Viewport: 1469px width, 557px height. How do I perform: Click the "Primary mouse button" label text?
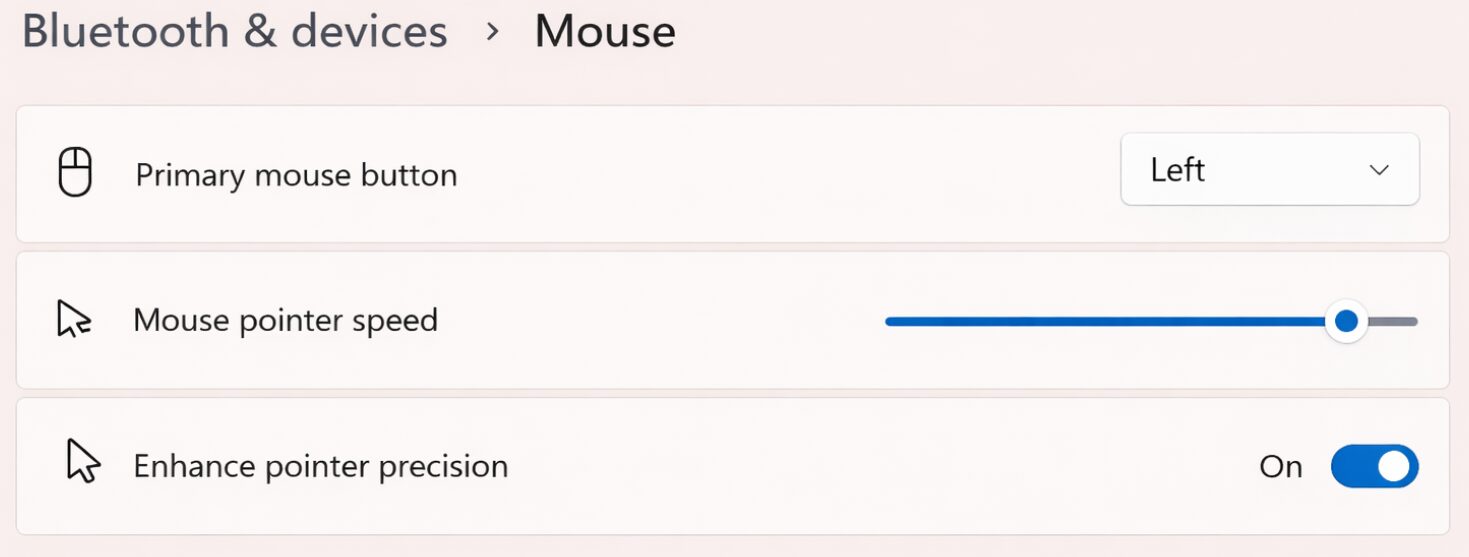tap(296, 175)
